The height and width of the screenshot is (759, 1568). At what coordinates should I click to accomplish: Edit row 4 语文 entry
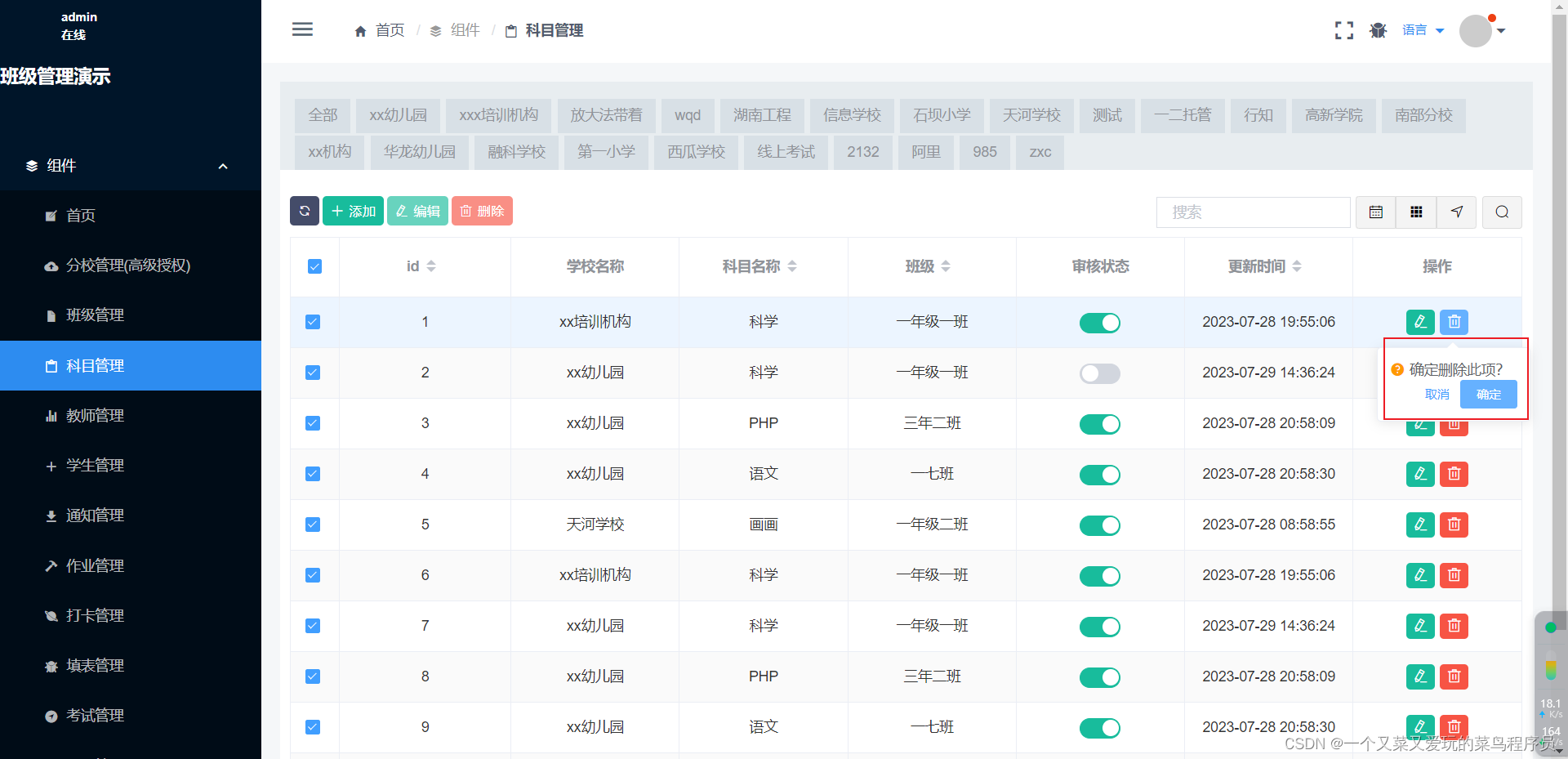point(1420,474)
